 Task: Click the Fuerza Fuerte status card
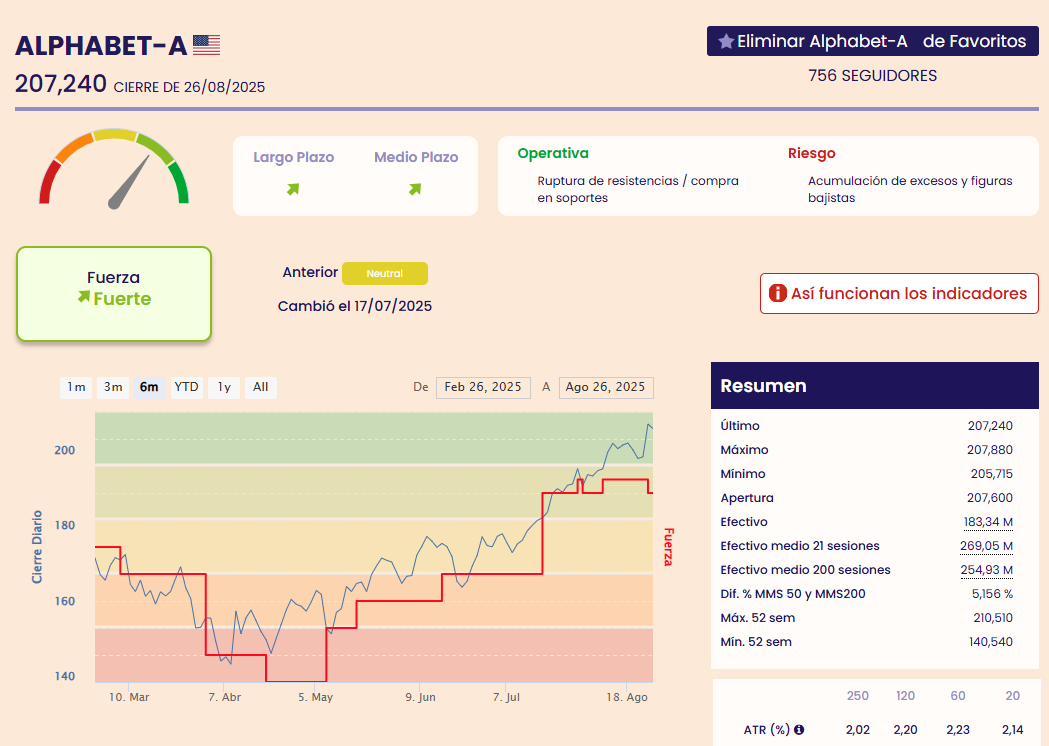point(114,294)
